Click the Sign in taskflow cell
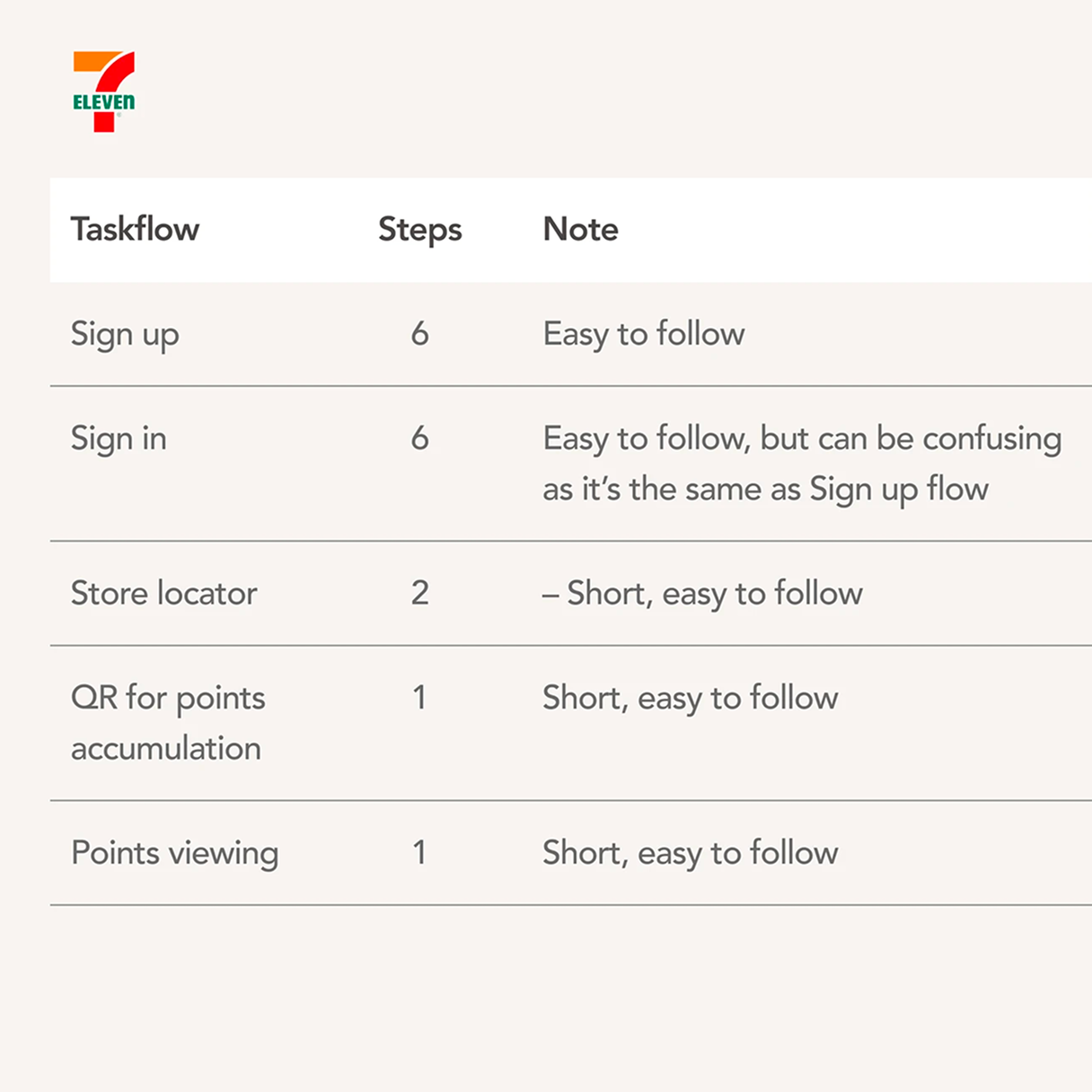The image size is (1092, 1092). point(119,439)
